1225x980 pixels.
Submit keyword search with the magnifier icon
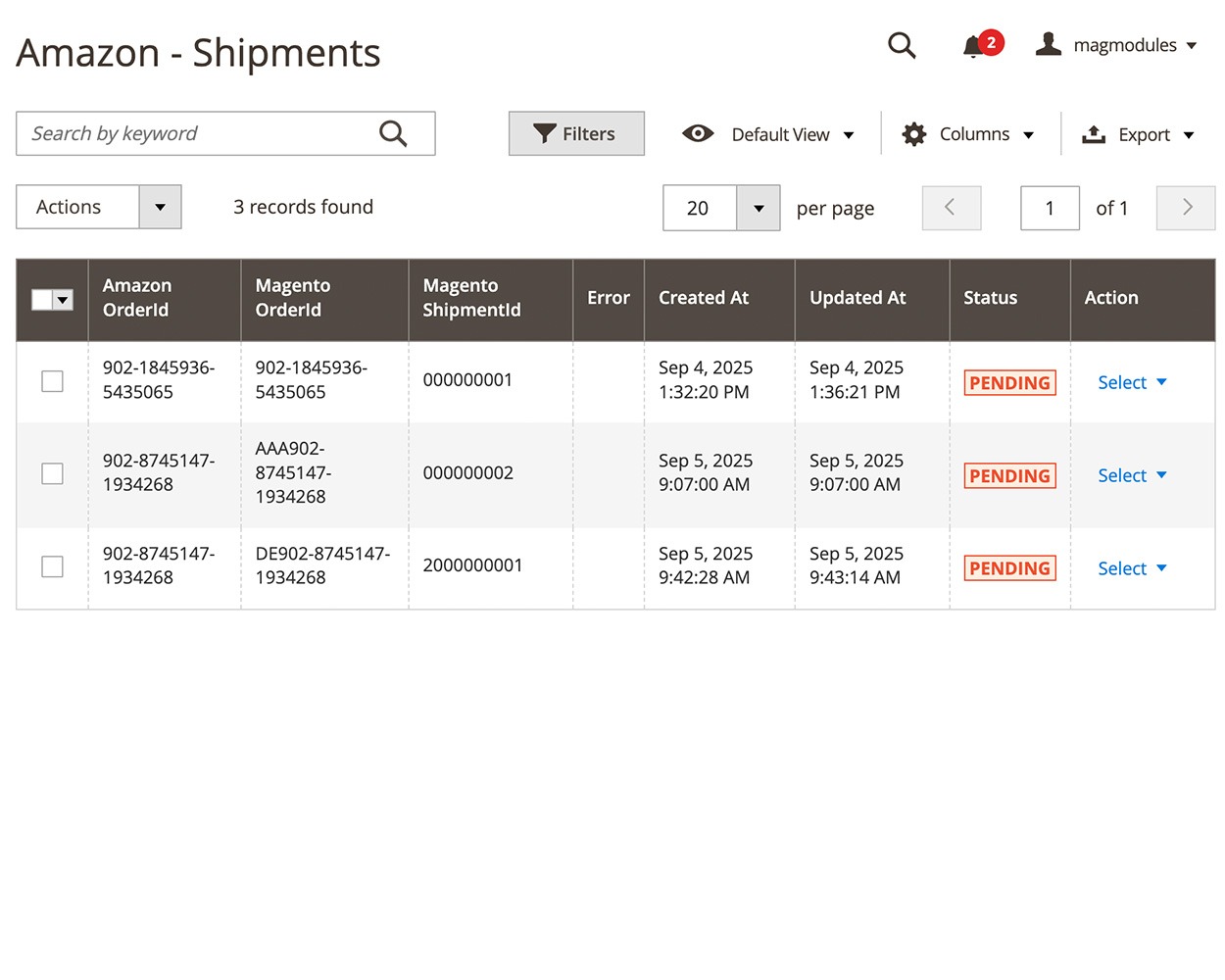[393, 133]
